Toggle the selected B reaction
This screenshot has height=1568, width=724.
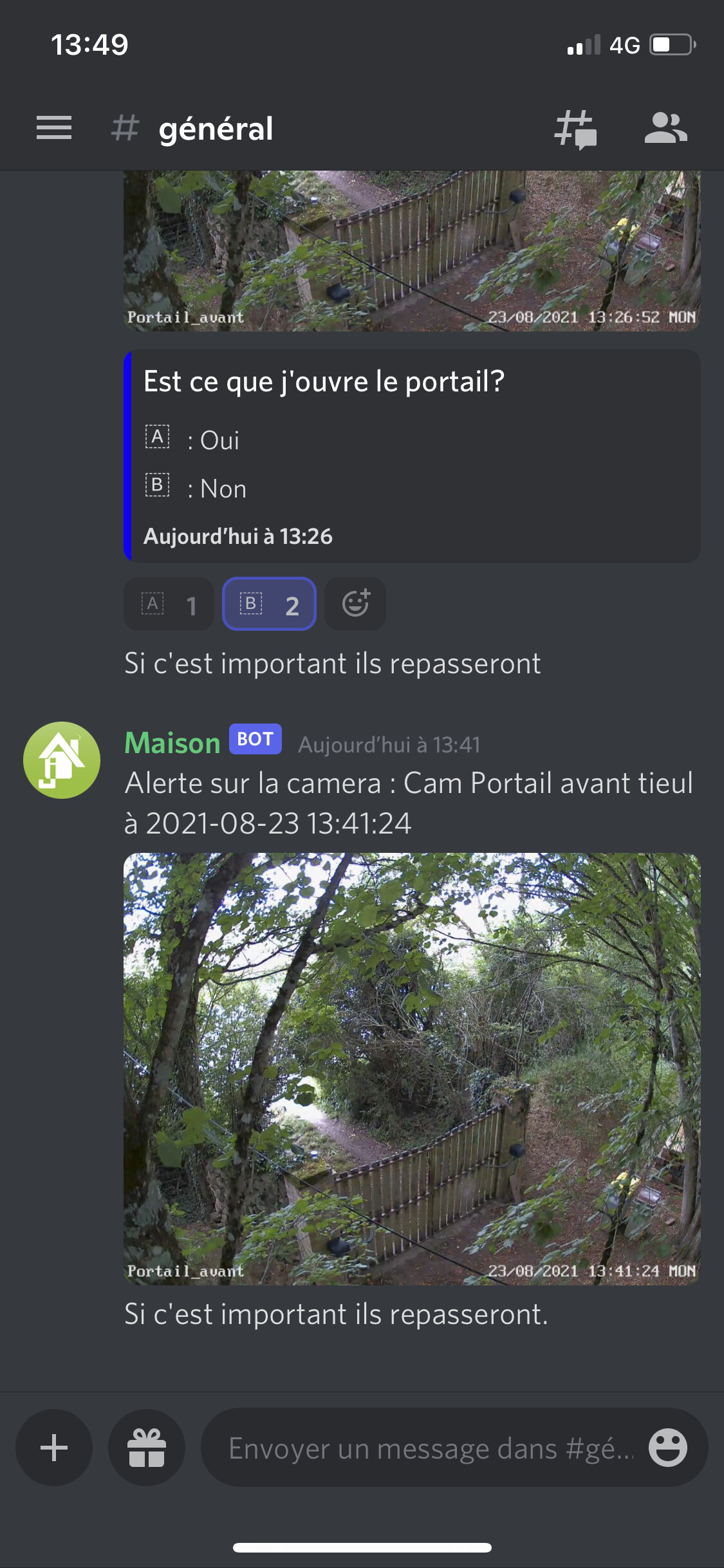pos(269,604)
